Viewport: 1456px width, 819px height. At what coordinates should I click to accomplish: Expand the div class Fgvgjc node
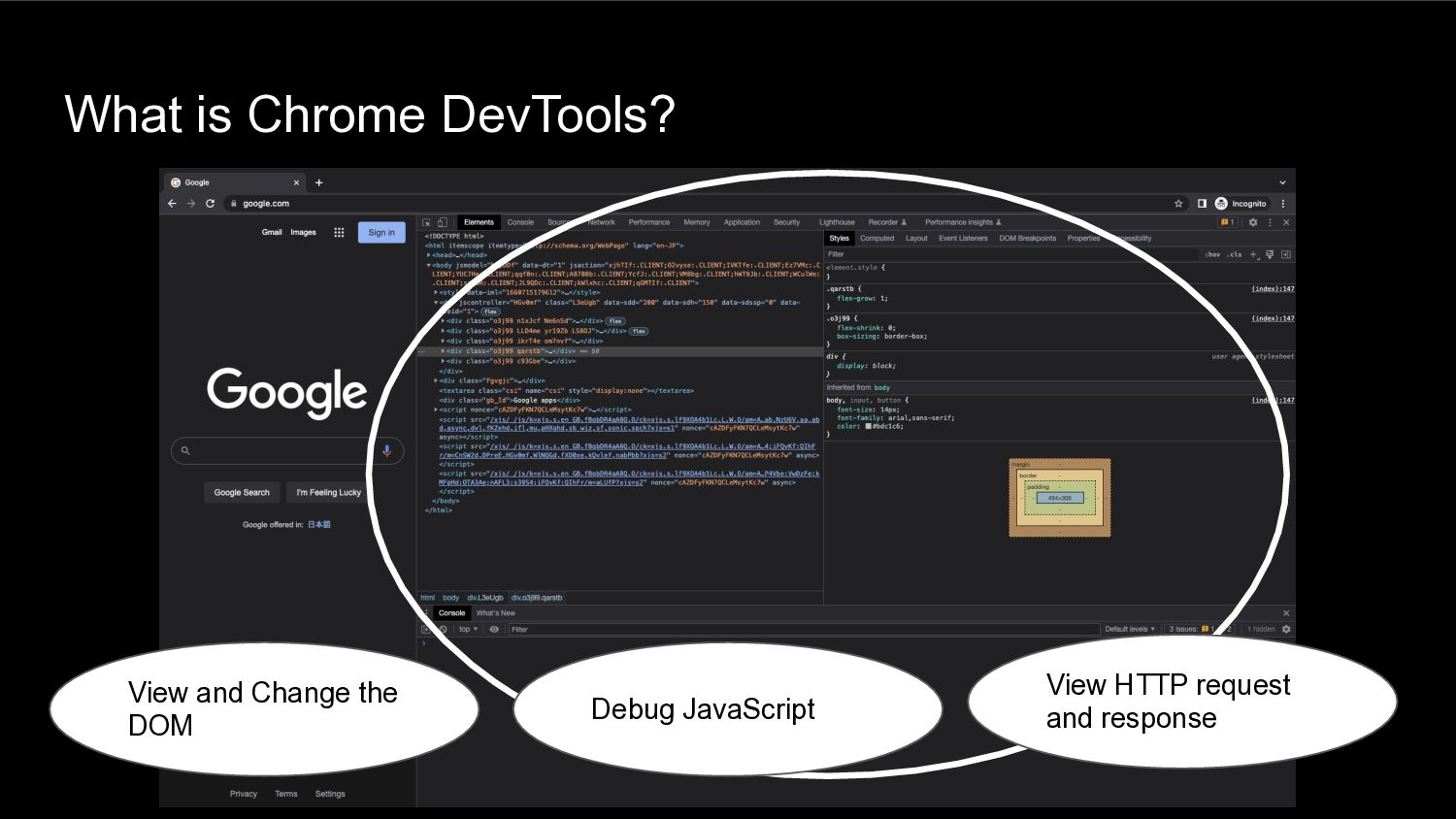[436, 380]
